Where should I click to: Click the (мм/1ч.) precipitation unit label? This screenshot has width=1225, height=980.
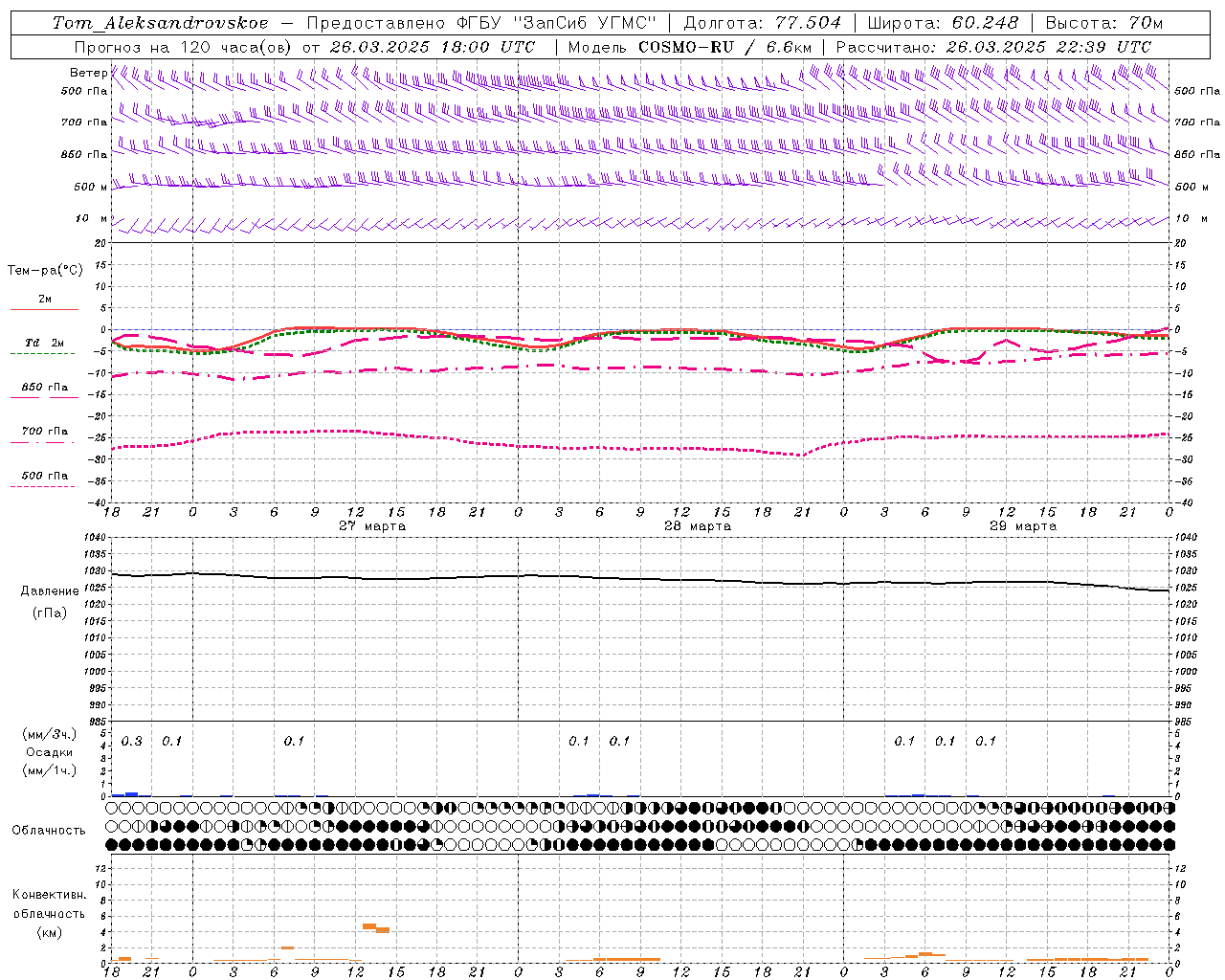tap(50, 769)
